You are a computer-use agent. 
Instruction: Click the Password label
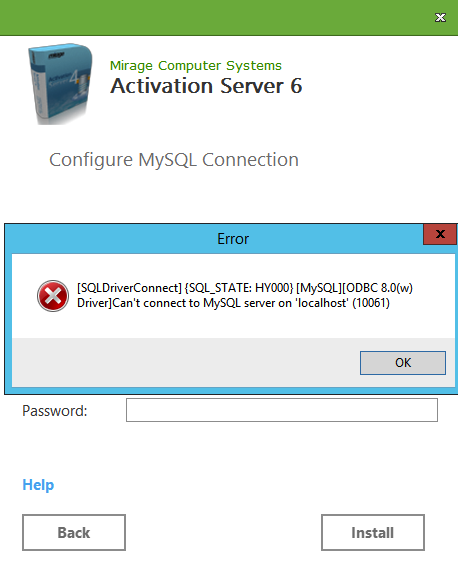(x=55, y=411)
